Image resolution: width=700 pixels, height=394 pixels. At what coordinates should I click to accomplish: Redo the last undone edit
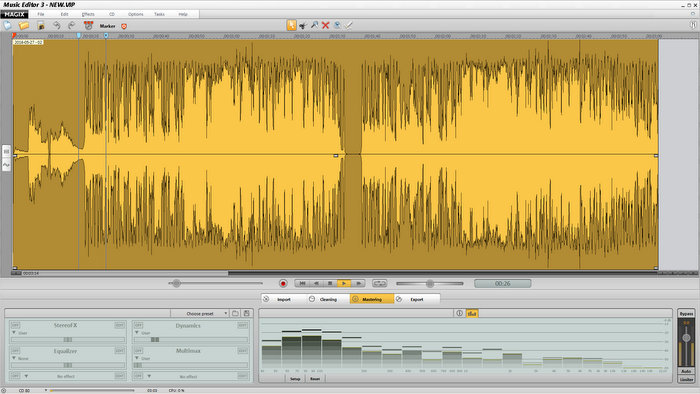pyautogui.click(x=71, y=25)
